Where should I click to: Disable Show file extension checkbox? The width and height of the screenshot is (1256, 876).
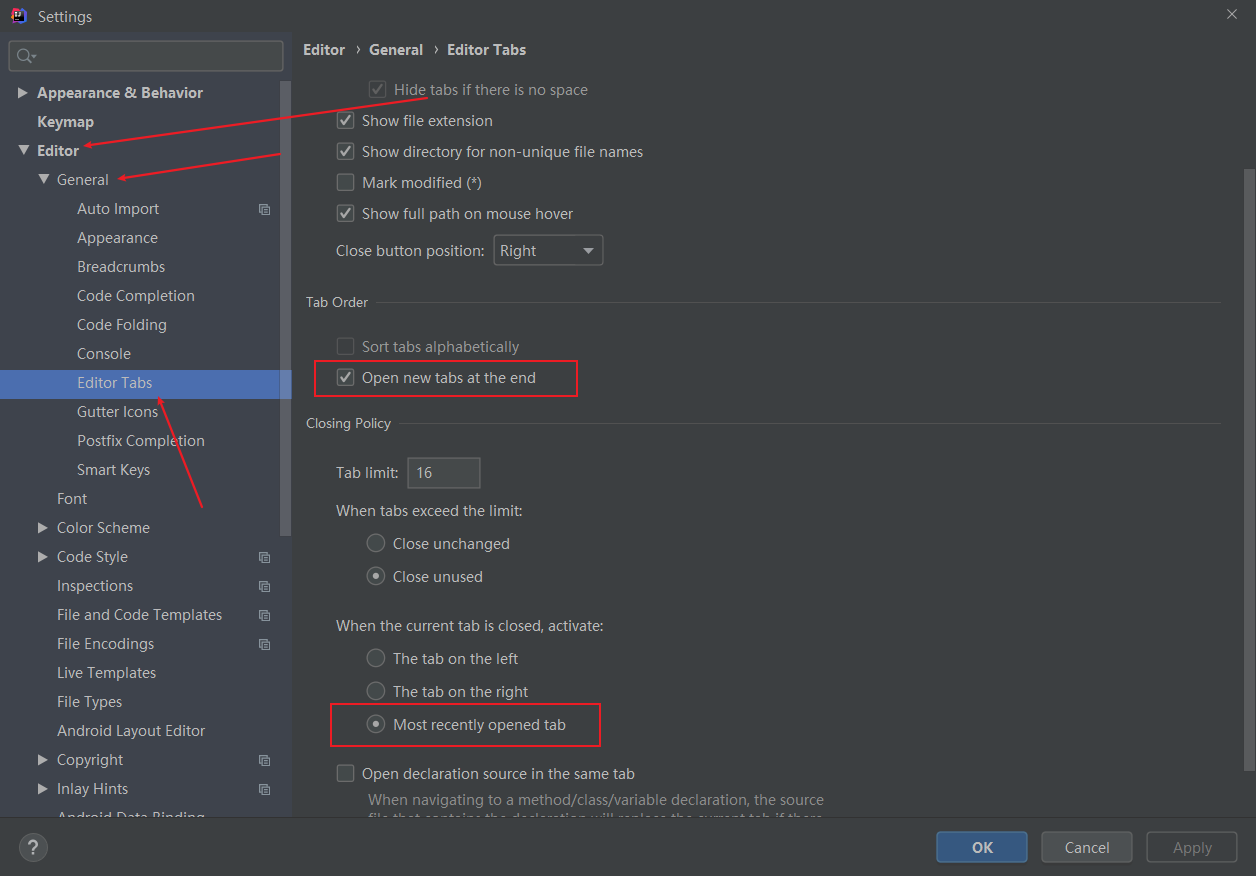pyautogui.click(x=346, y=120)
